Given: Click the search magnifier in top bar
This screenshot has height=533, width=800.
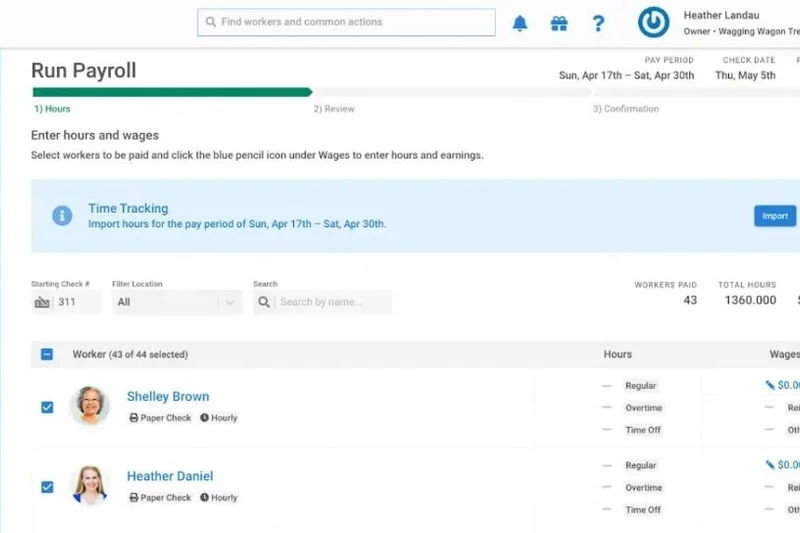Looking at the screenshot, I should tap(210, 22).
